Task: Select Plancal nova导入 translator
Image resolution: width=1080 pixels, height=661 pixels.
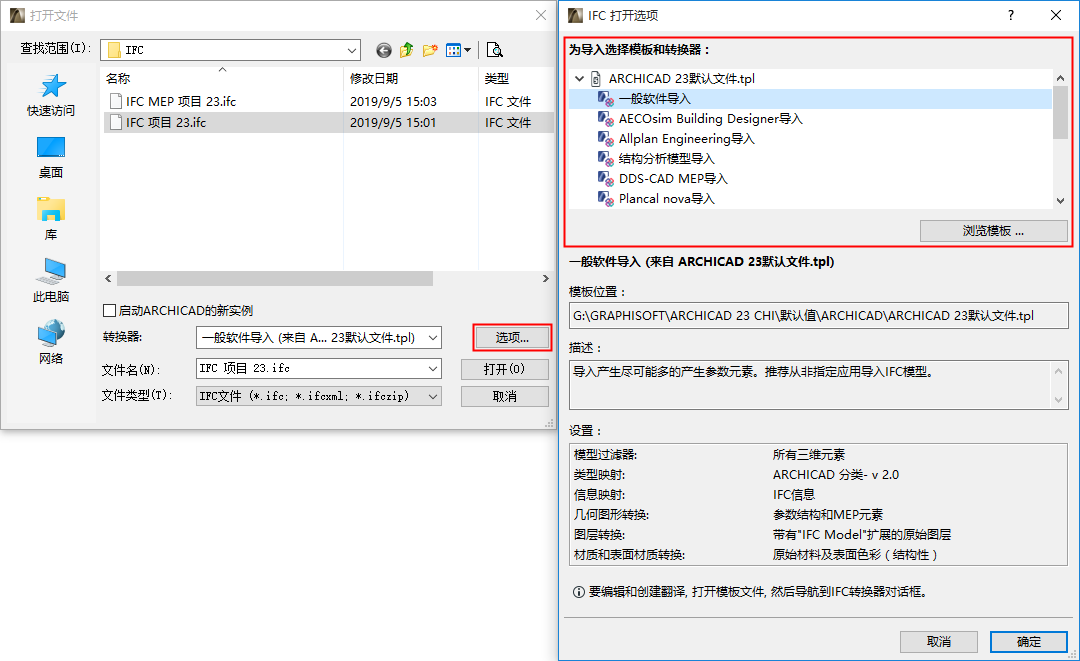Action: tap(667, 199)
